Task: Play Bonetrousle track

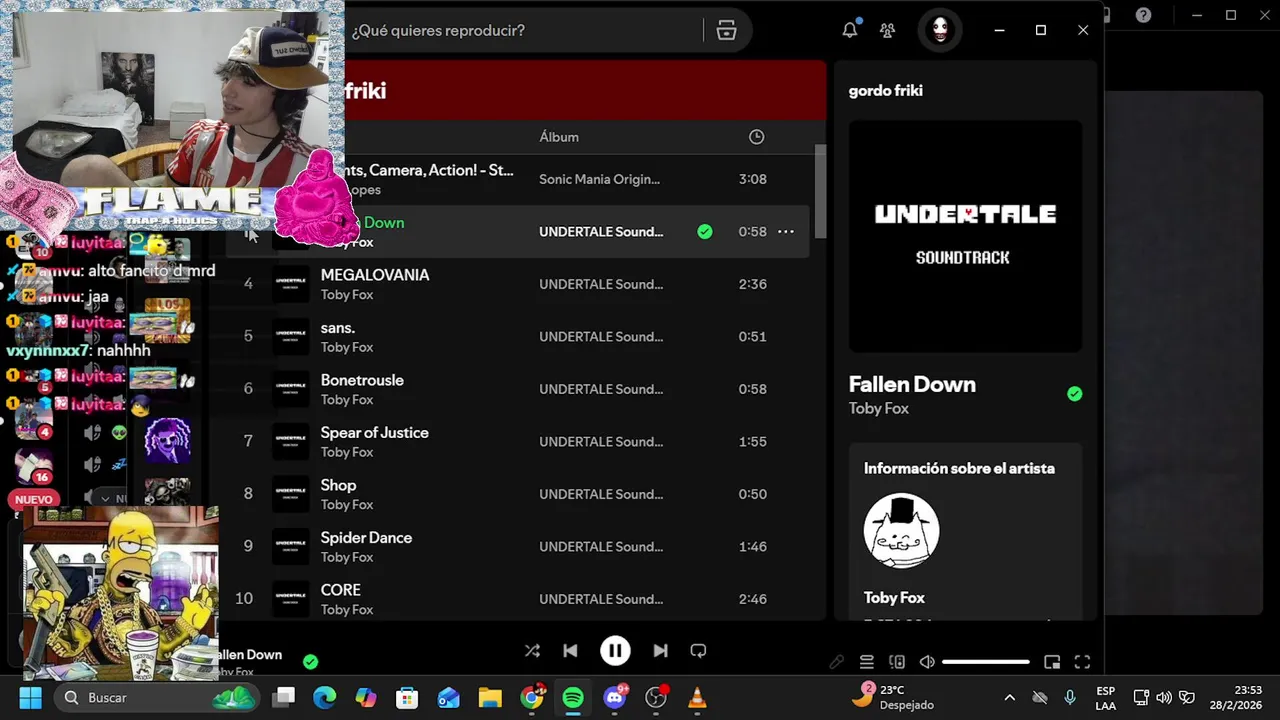Action: (362, 380)
